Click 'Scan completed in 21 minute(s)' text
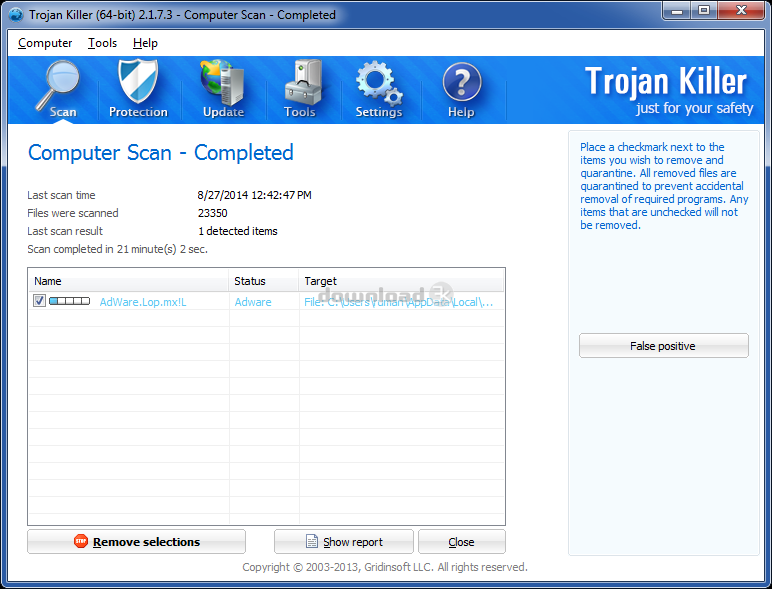The height and width of the screenshot is (589, 772). coord(118,249)
